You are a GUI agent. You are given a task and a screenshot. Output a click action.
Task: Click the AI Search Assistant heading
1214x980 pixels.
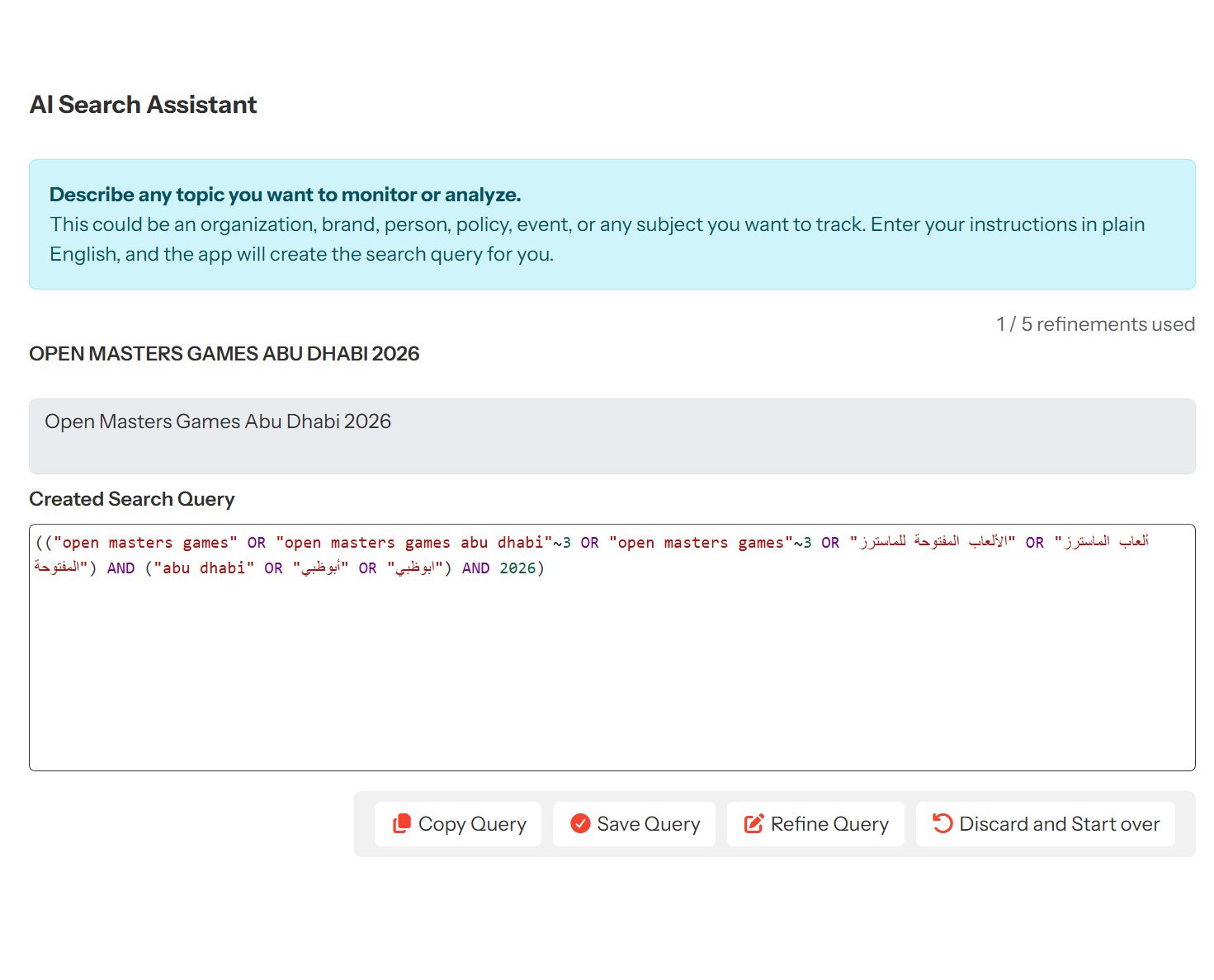144,105
